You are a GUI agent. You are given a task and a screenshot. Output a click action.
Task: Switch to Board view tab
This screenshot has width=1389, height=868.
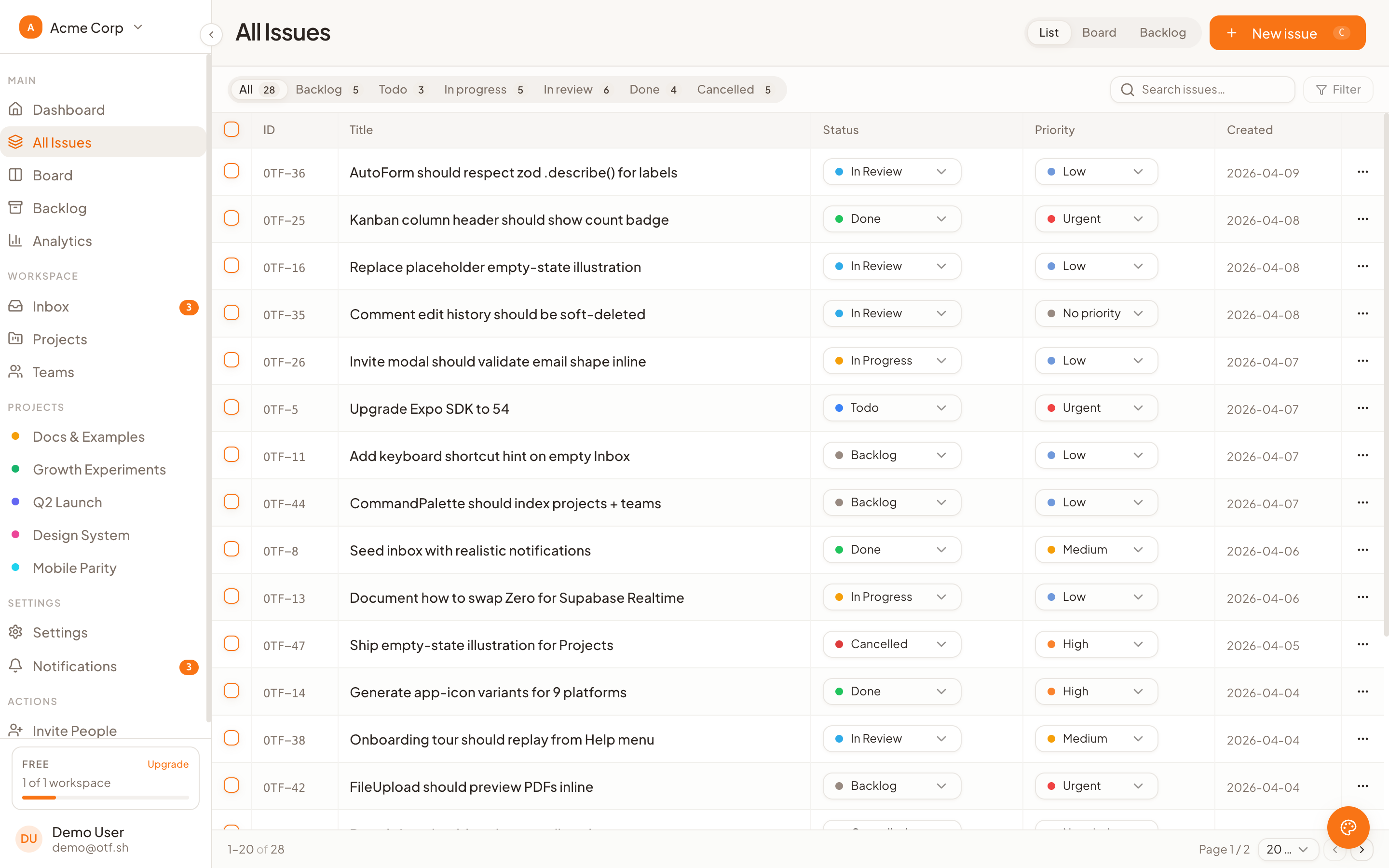coord(1099,33)
